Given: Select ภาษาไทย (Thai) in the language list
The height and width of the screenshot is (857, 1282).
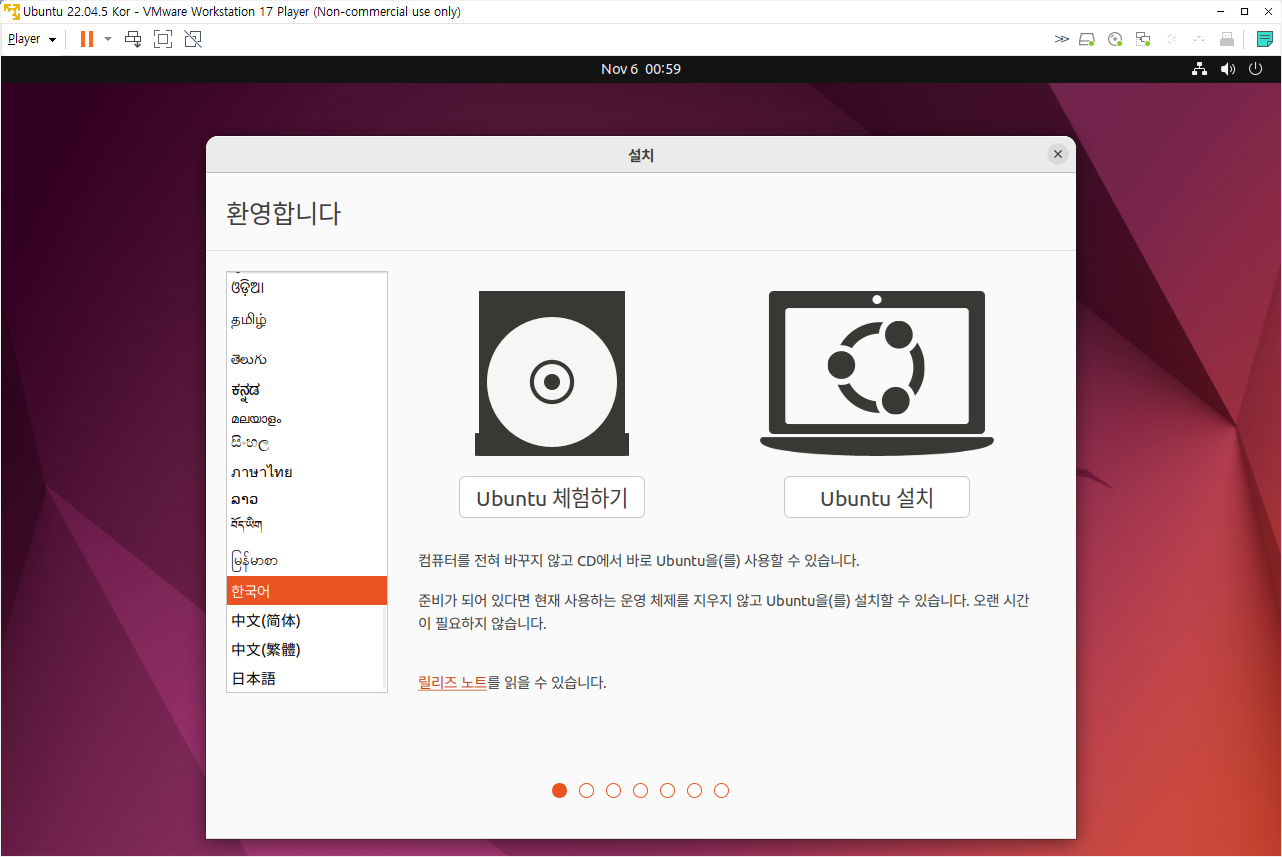Looking at the screenshot, I should (307, 472).
